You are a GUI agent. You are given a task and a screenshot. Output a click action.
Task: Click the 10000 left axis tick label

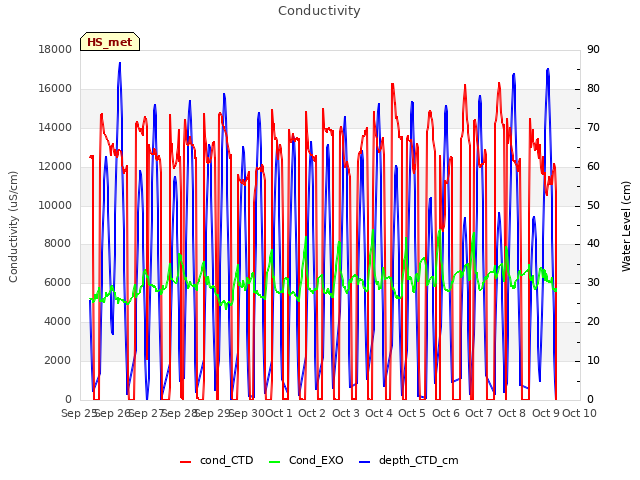click(x=55, y=205)
